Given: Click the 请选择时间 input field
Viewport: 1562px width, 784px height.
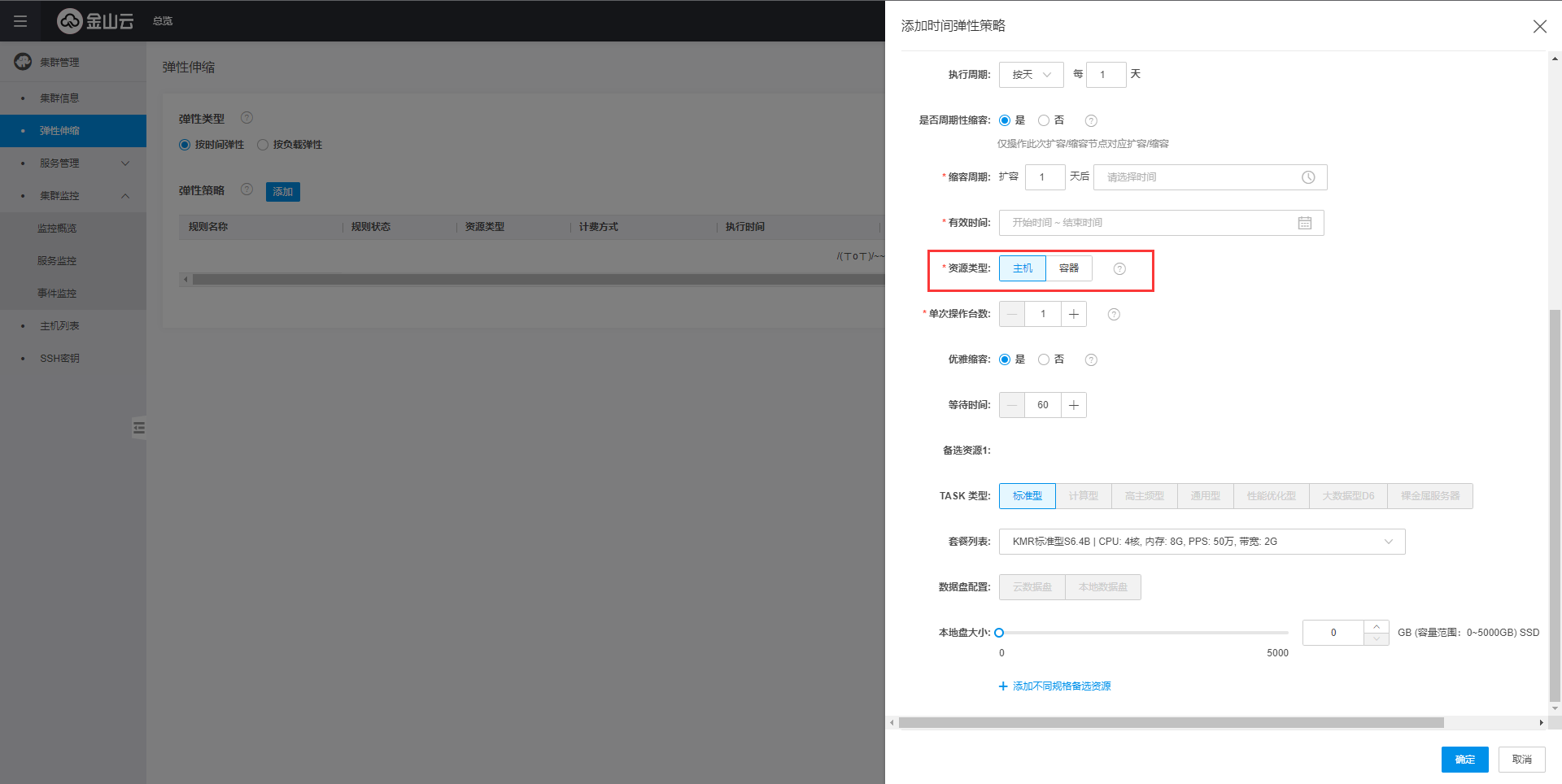Looking at the screenshot, I should coord(1211,177).
